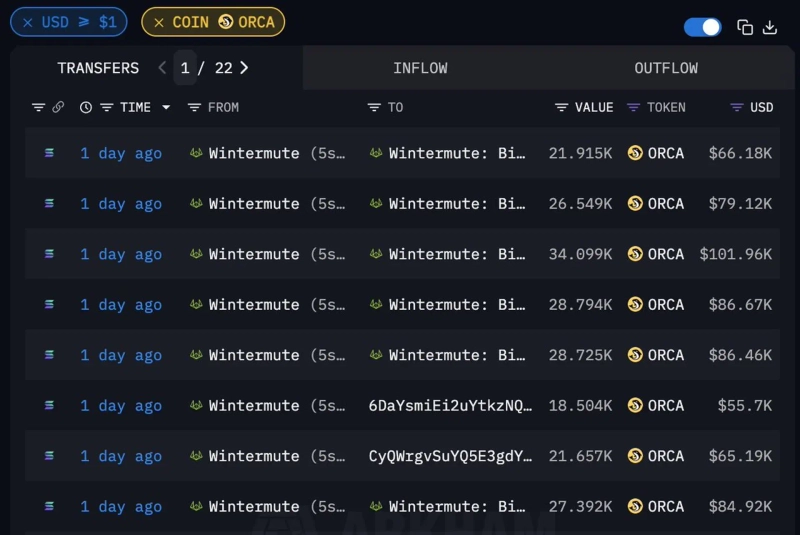The height and width of the screenshot is (535, 800).
Task: Click the download icon at top right
Action: [770, 27]
